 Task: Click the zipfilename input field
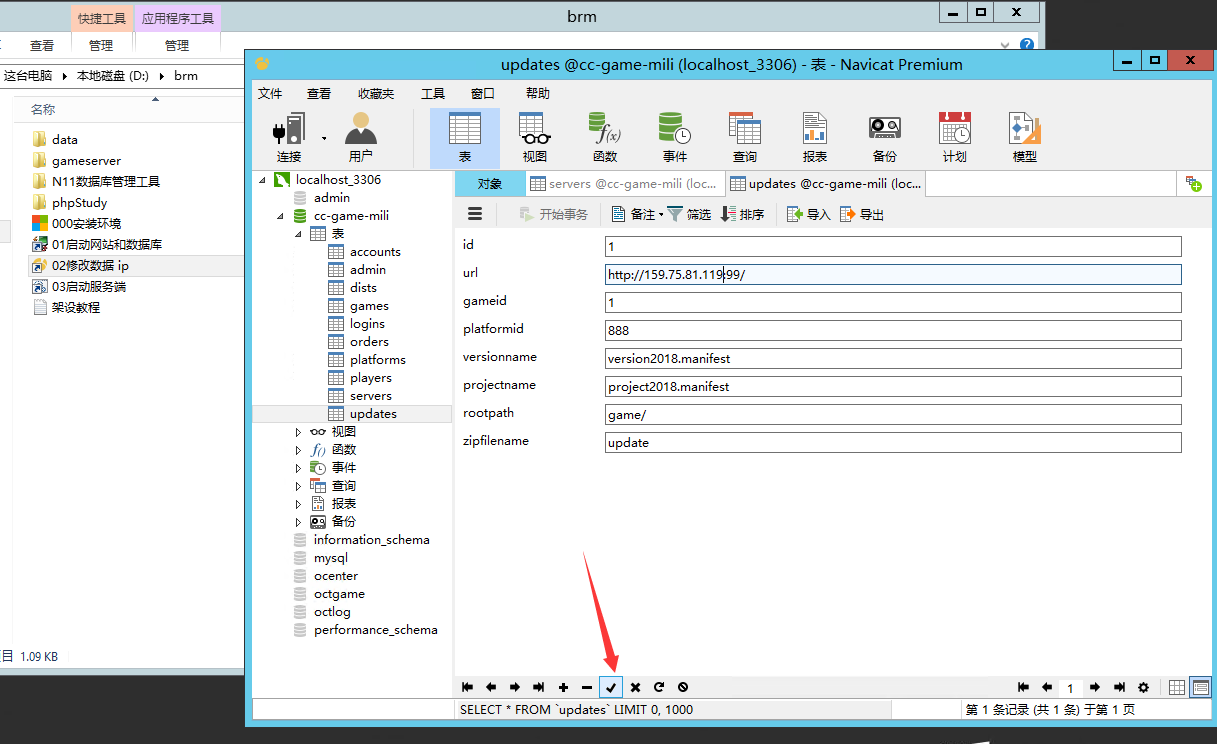[x=893, y=442]
